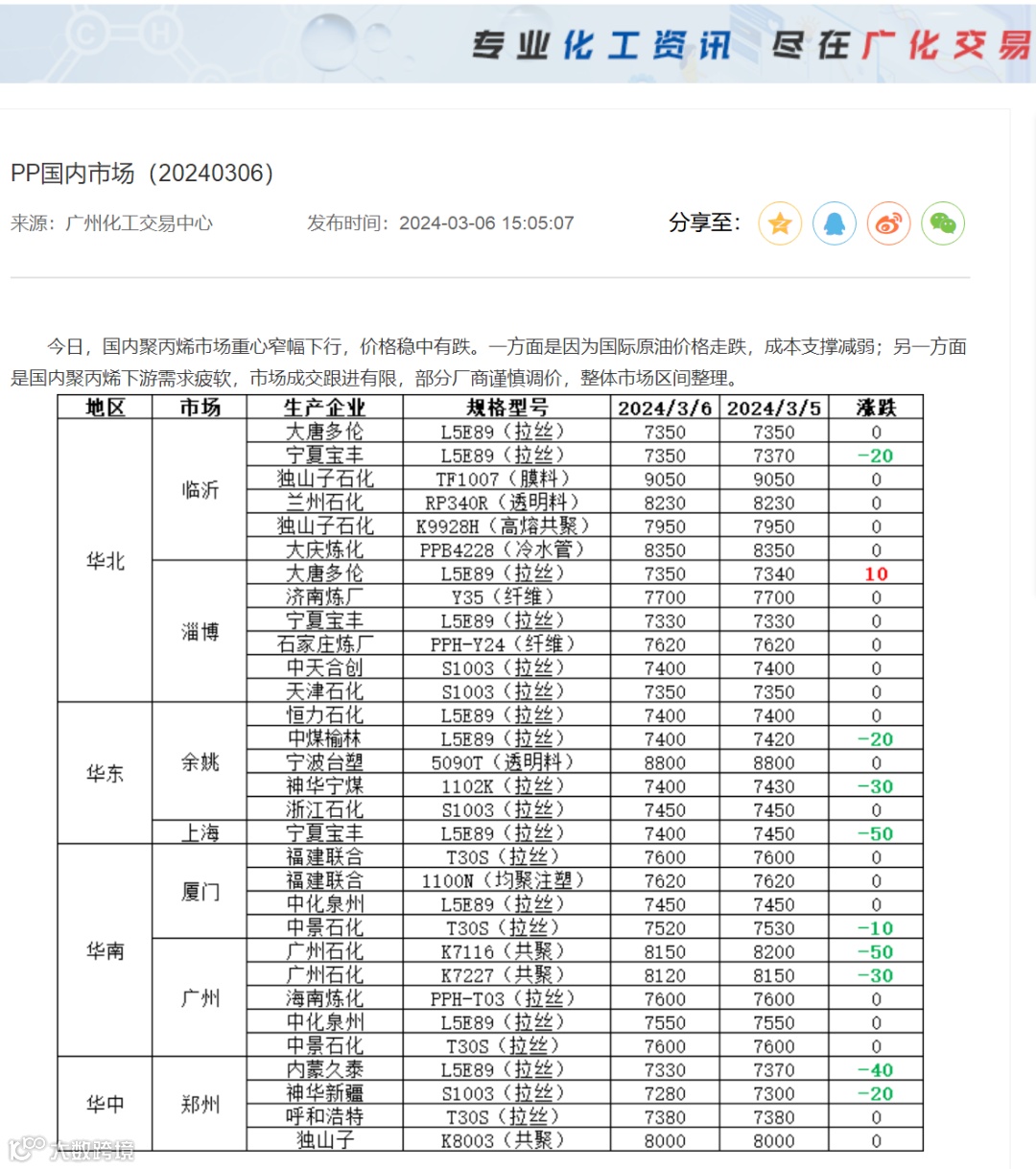Select the 2024/3/6 column header
The image size is (1036, 1169).
(x=665, y=408)
